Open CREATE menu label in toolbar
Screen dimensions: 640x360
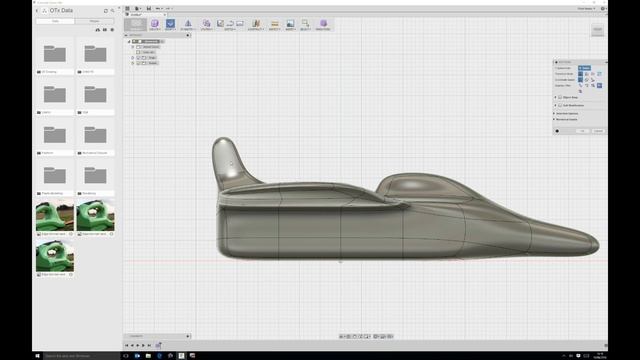[155, 29]
